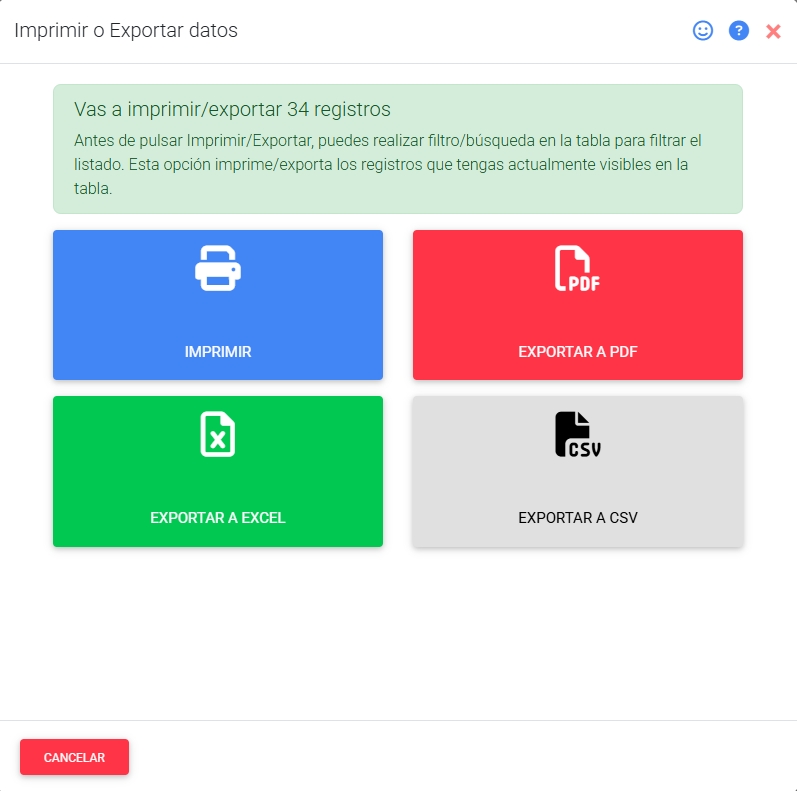The height and width of the screenshot is (791, 797).
Task: Click the PDF file icon
Action: [578, 268]
